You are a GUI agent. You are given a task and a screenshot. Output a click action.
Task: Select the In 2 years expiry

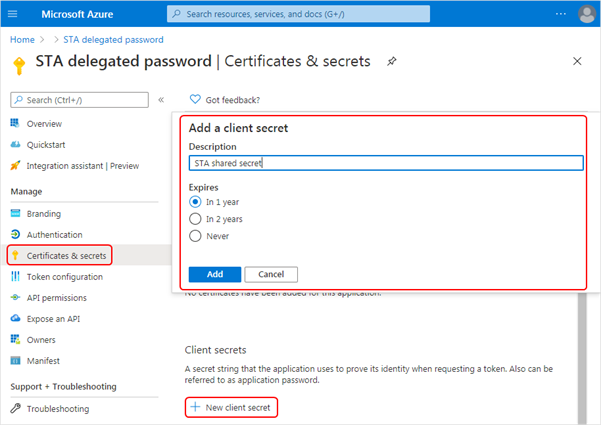pos(195,219)
